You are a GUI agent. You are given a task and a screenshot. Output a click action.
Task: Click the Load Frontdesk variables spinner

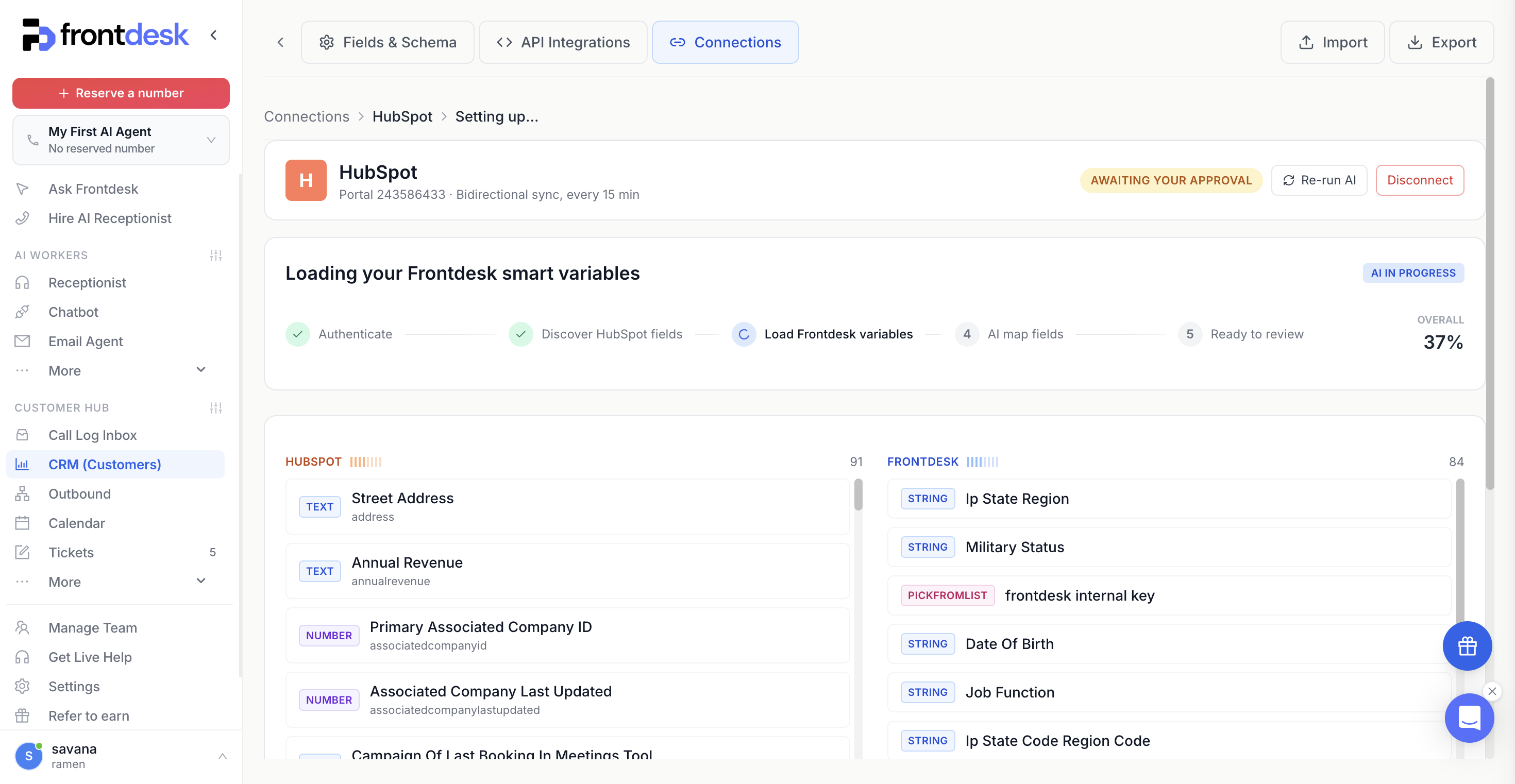coord(744,334)
